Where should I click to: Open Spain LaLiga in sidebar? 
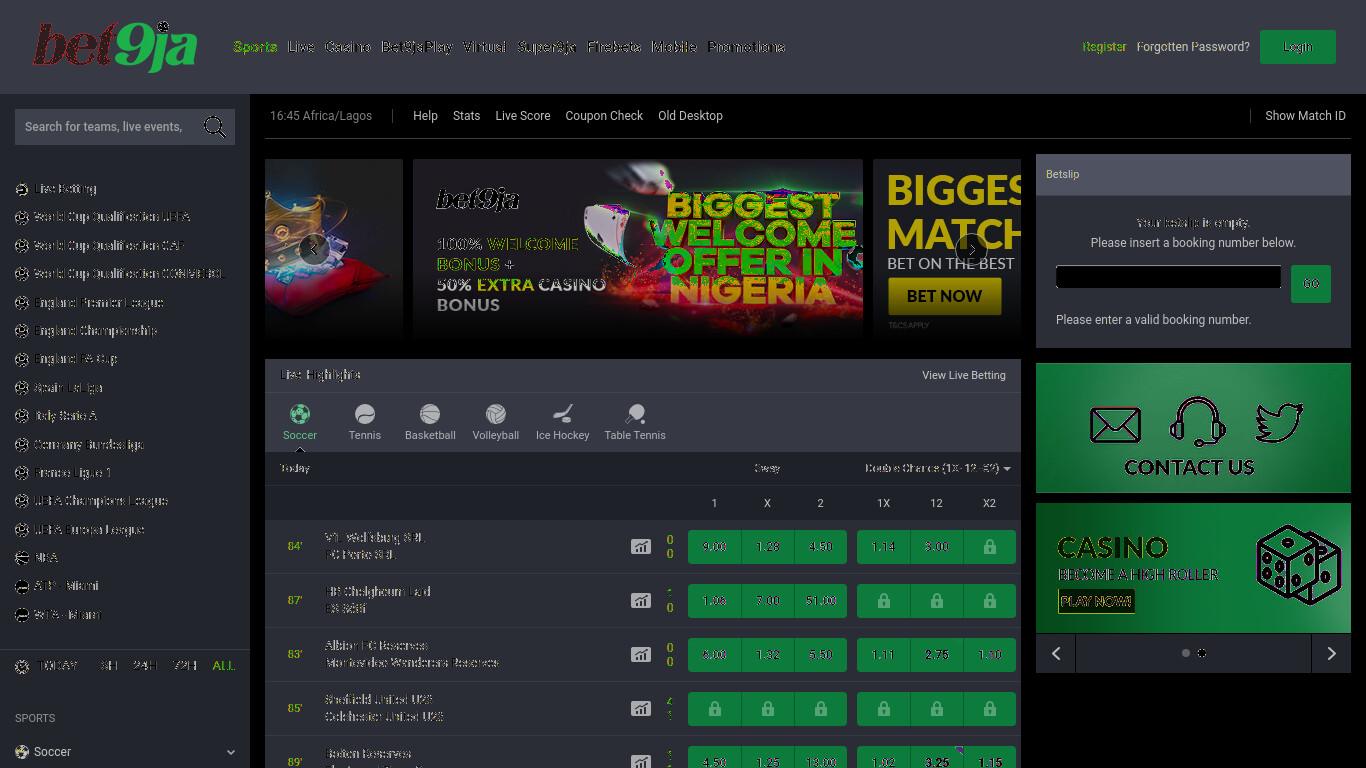(68, 388)
